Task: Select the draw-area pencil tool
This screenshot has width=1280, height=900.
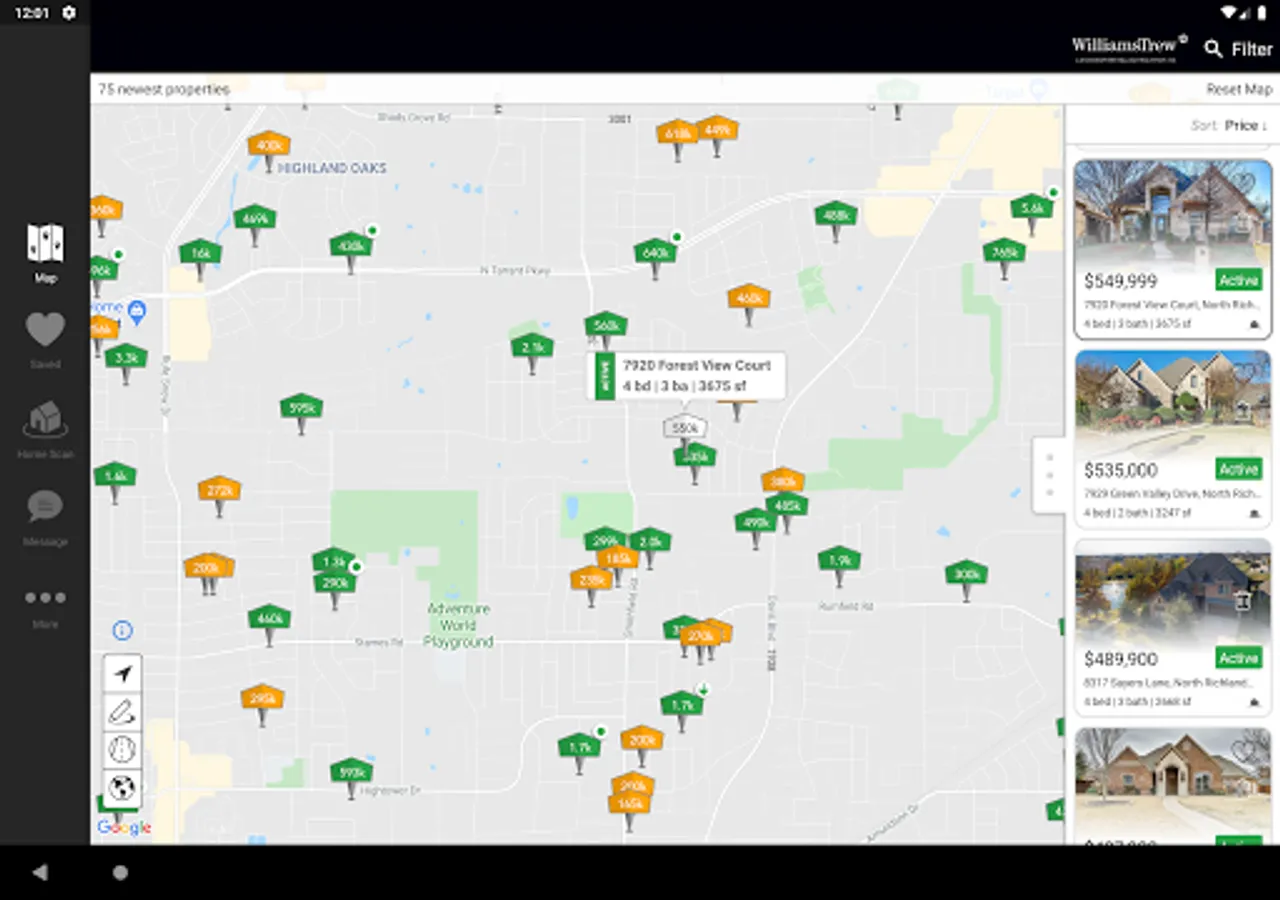Action: pyautogui.click(x=122, y=712)
